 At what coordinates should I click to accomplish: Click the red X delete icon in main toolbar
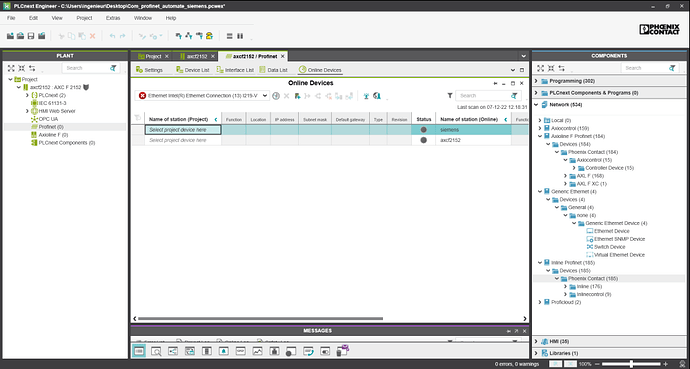click(92, 36)
